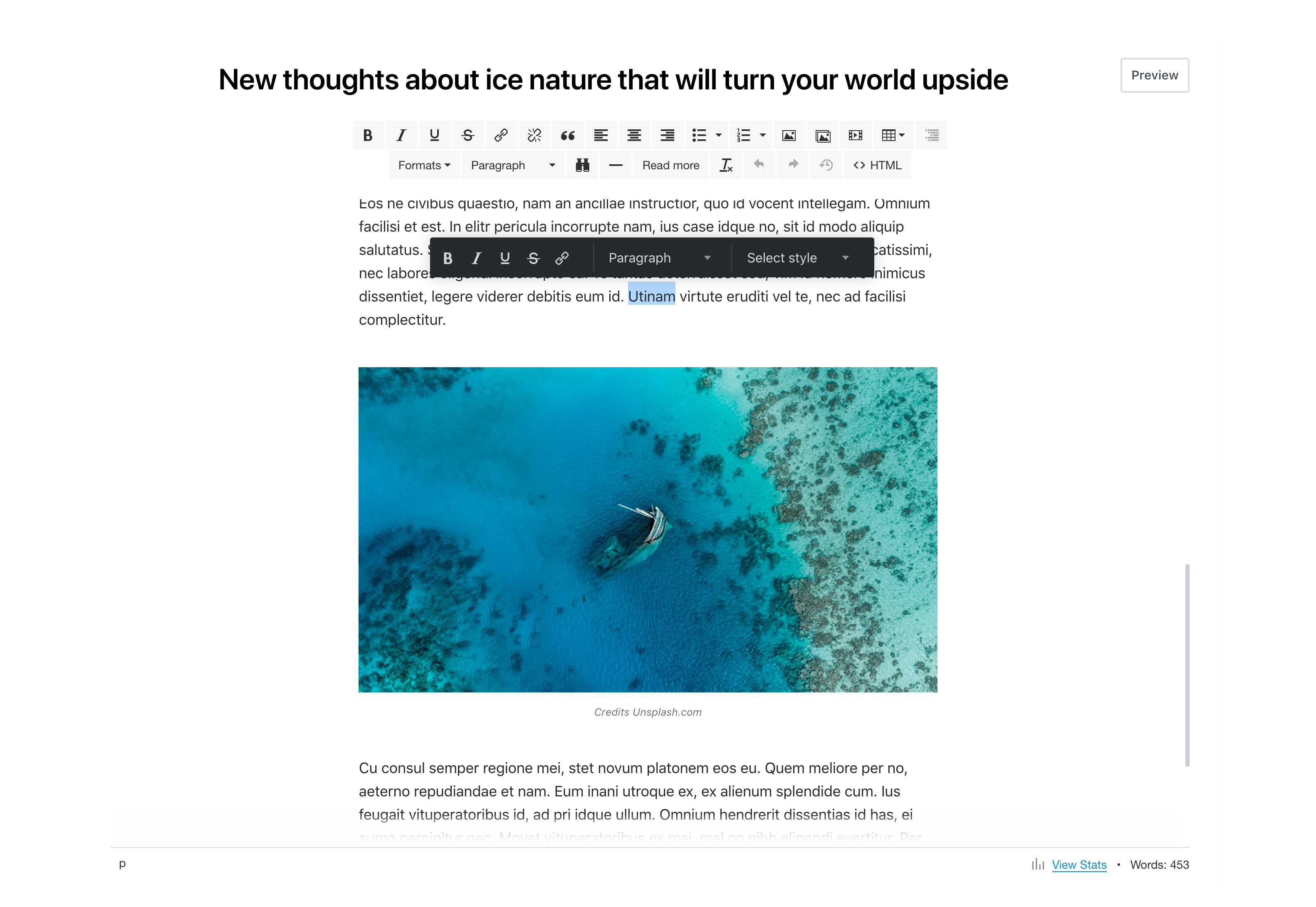Insert a table into the document
The width and height of the screenshot is (1316, 907).
893,135
